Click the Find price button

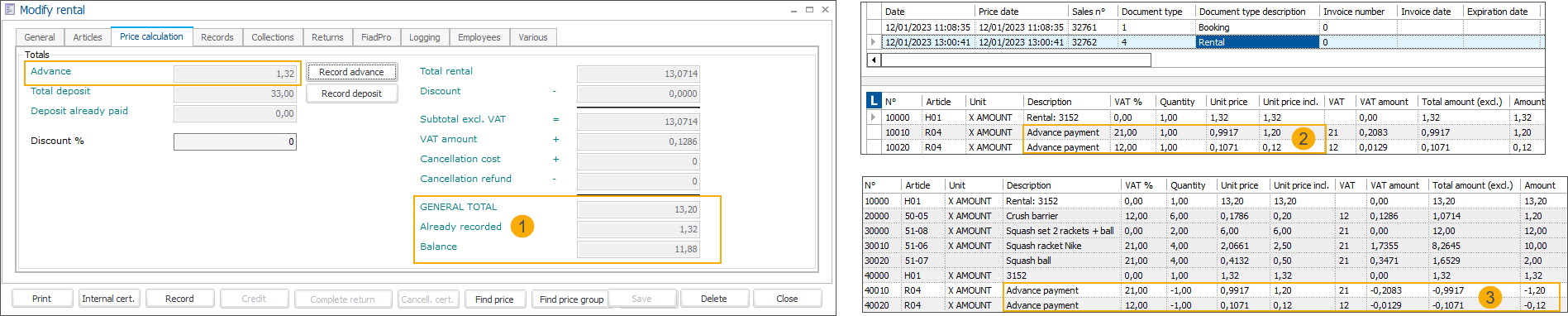(494, 299)
